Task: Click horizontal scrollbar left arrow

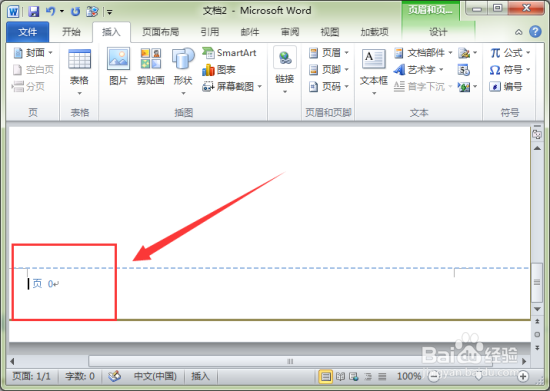Action: 13,361
